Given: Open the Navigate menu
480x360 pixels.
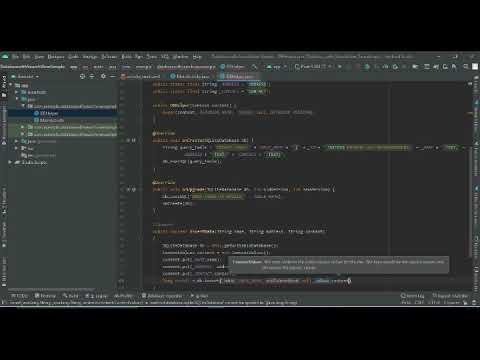Looking at the screenshot, I should click(x=56, y=57).
